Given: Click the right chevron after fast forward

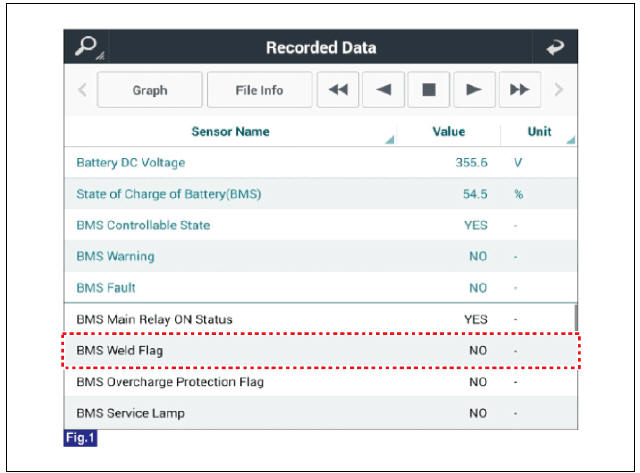Looking at the screenshot, I should (558, 90).
